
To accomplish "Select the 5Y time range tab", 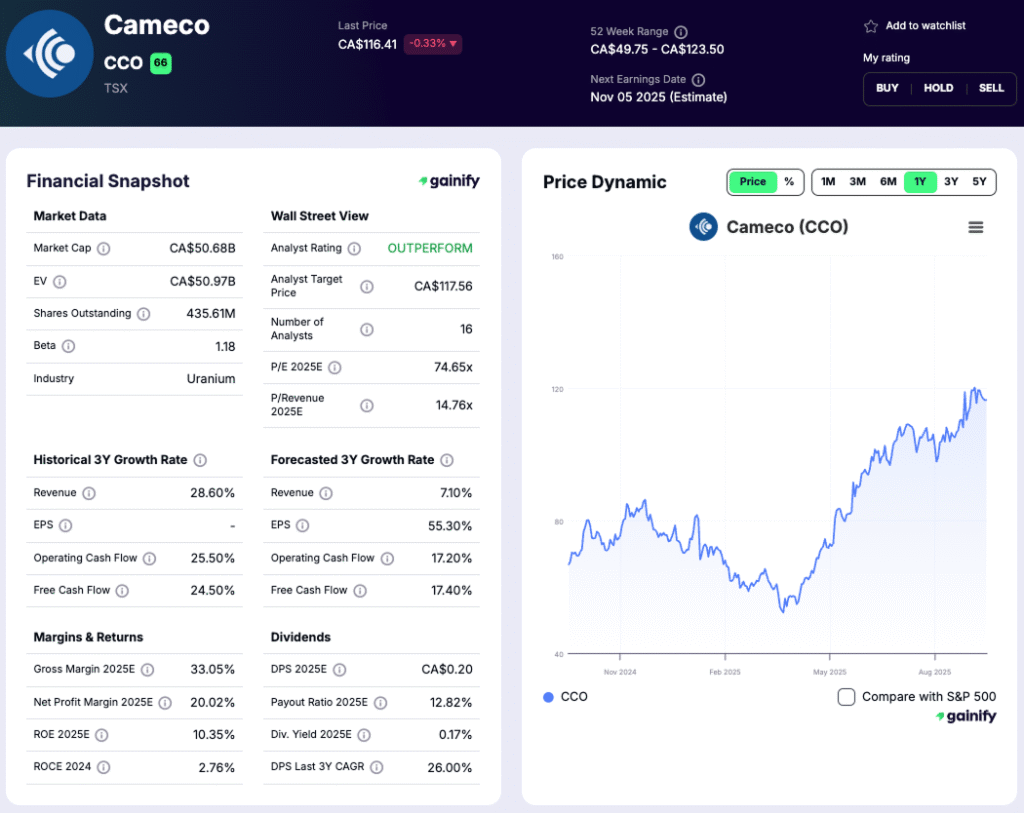I will tap(979, 182).
